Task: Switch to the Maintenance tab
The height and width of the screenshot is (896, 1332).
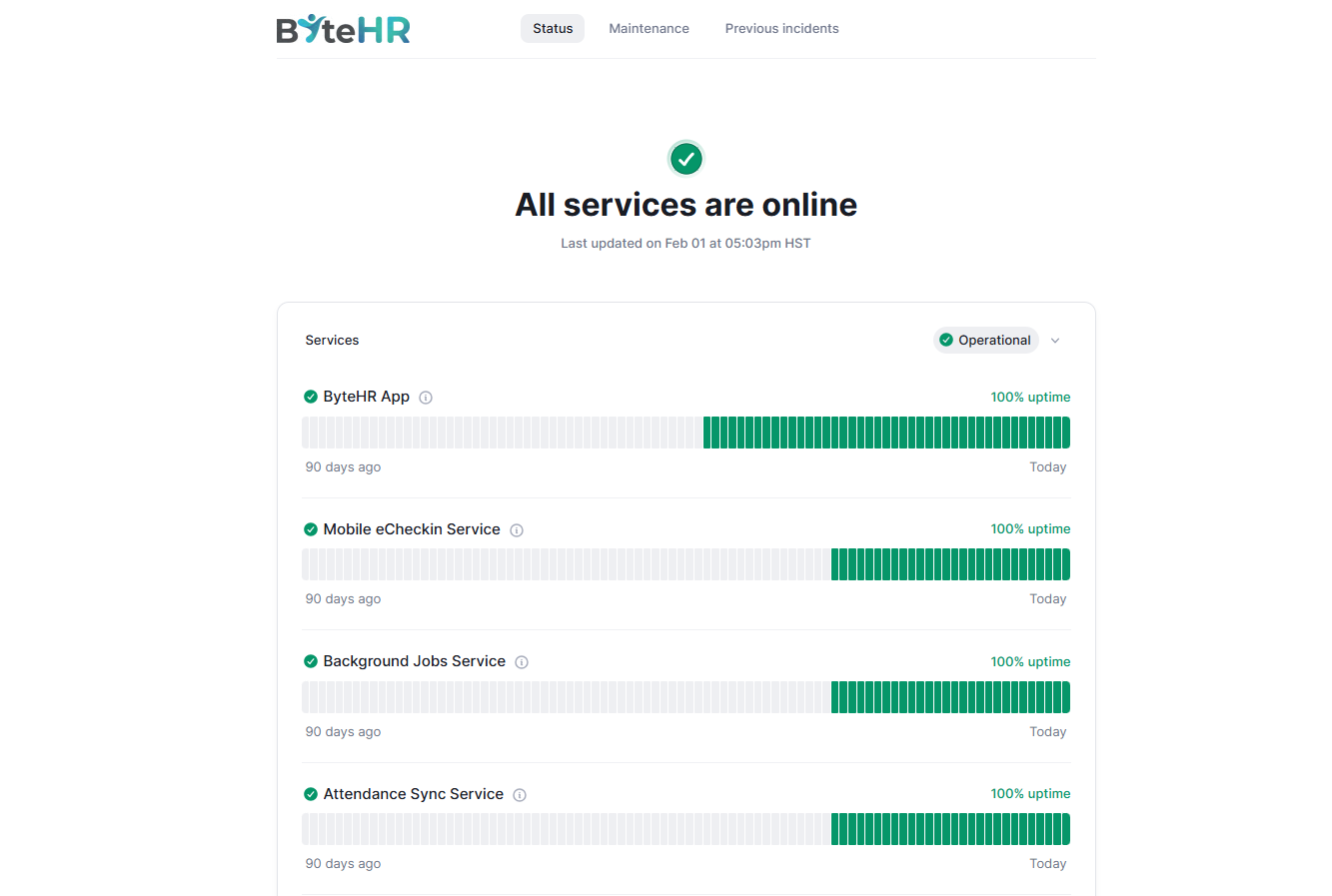Action: [650, 28]
